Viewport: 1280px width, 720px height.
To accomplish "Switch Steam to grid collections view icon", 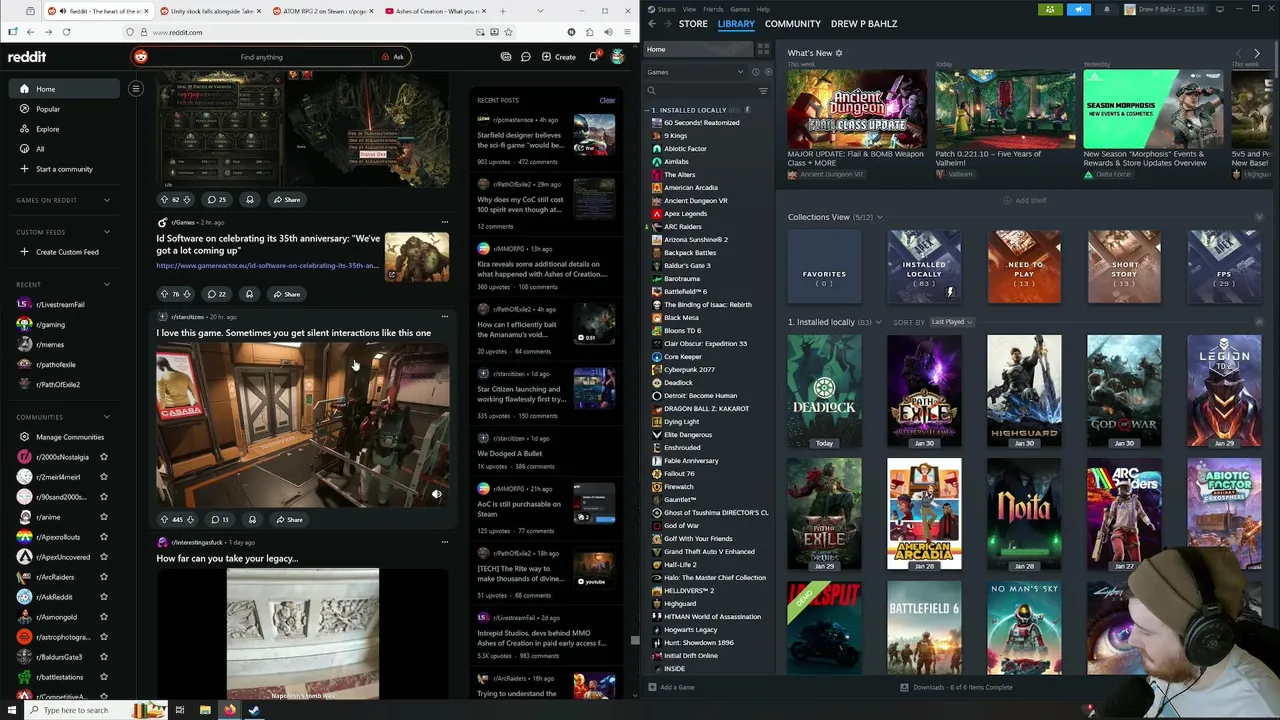I will coord(763,49).
